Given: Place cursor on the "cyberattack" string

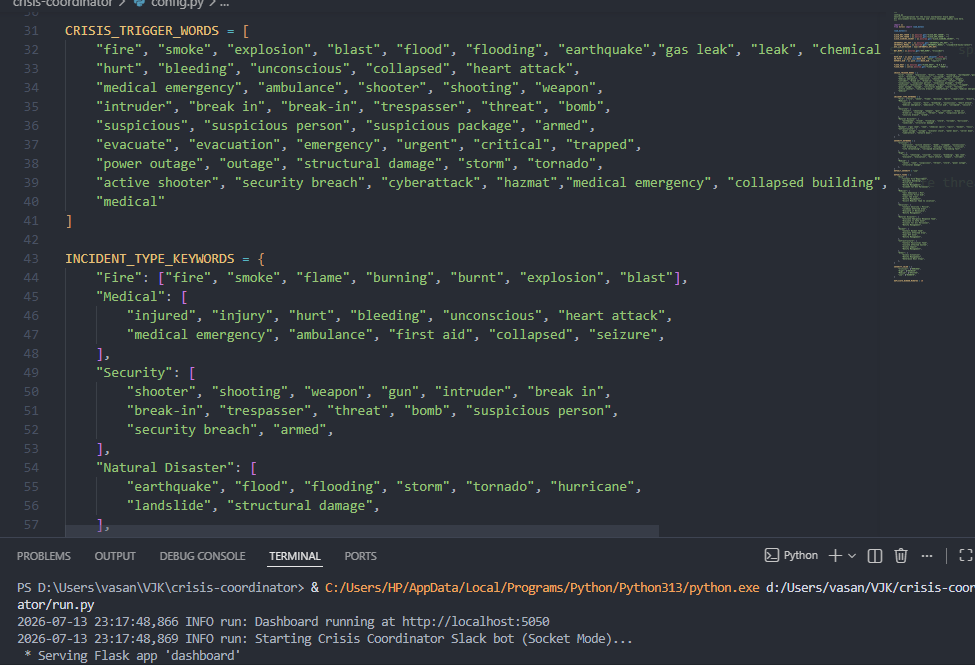Looking at the screenshot, I should (431, 182).
